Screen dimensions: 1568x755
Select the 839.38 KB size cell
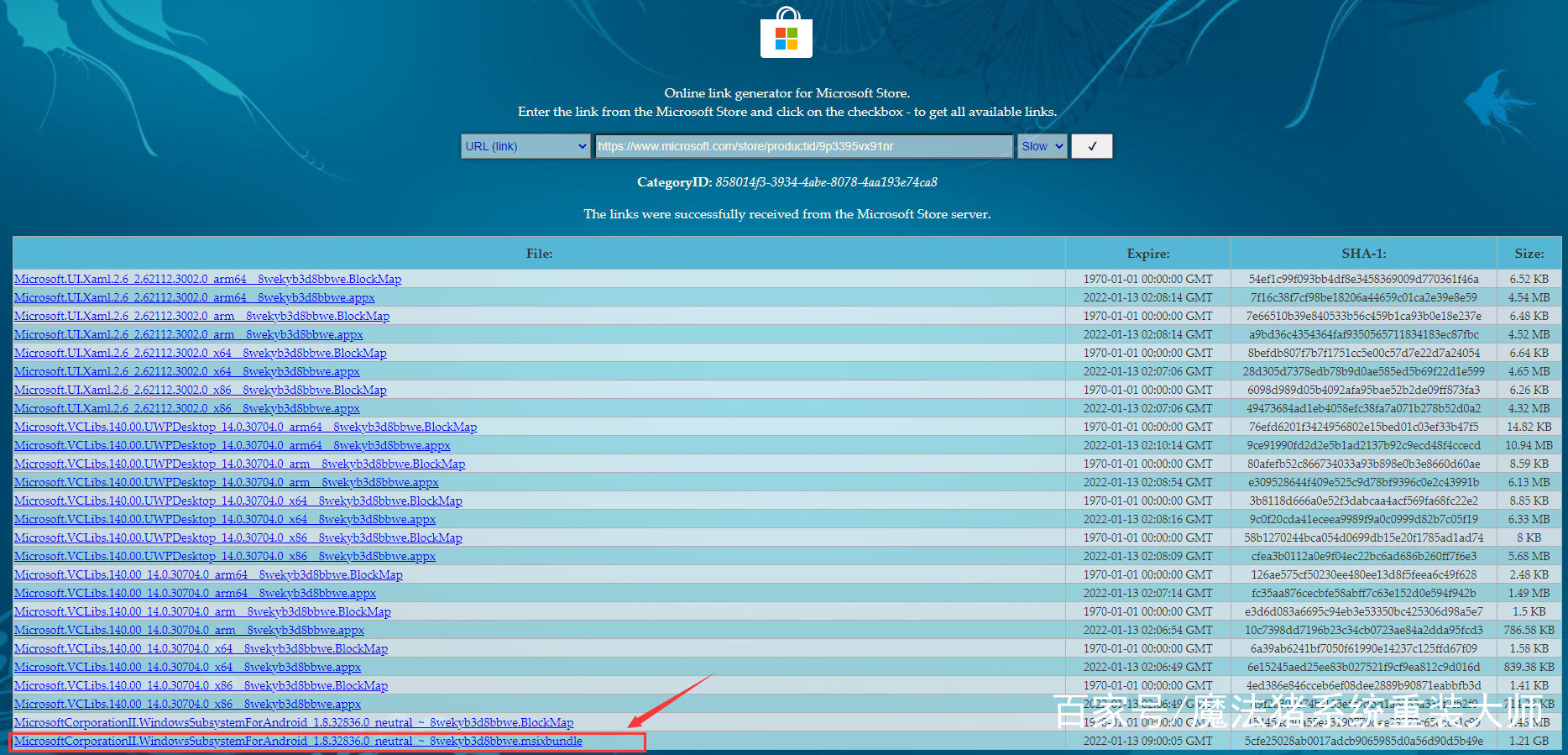(1529, 667)
